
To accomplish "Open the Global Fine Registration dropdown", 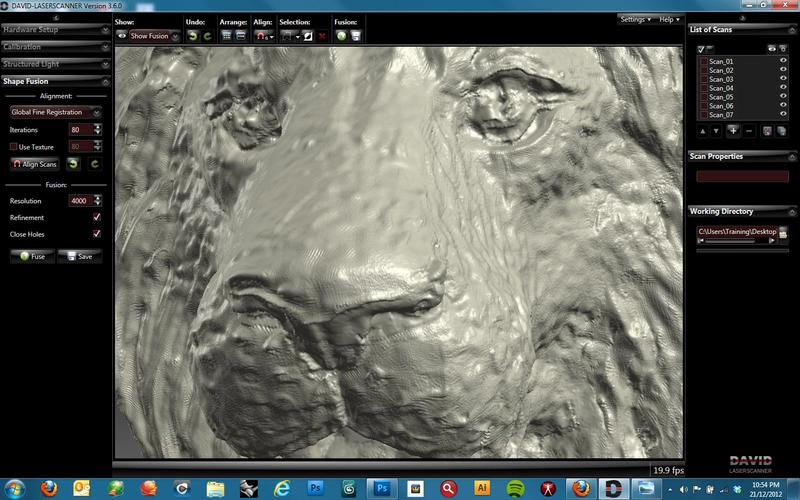I will tap(54, 112).
